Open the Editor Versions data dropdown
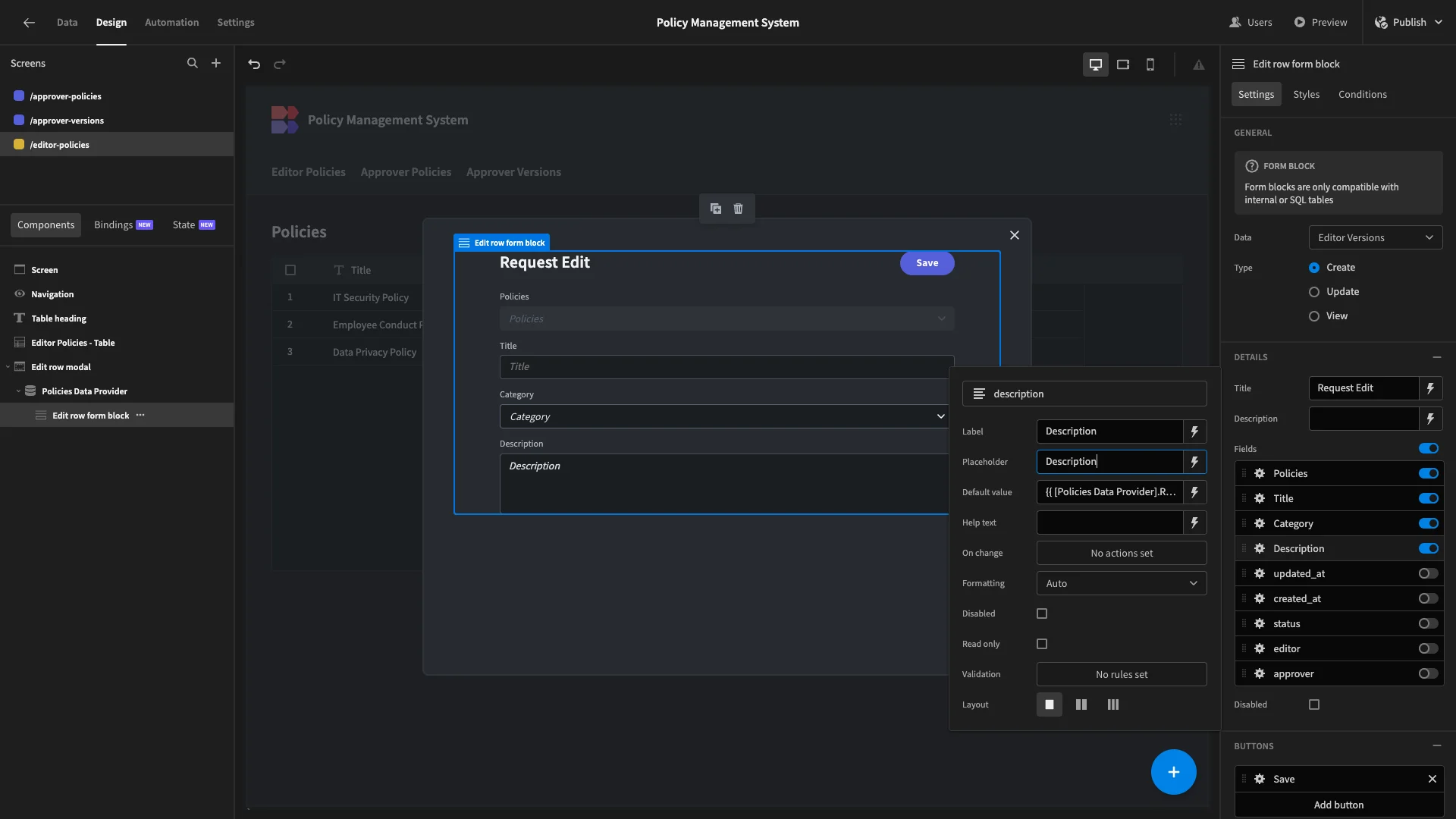The height and width of the screenshot is (819, 1456). (x=1376, y=237)
